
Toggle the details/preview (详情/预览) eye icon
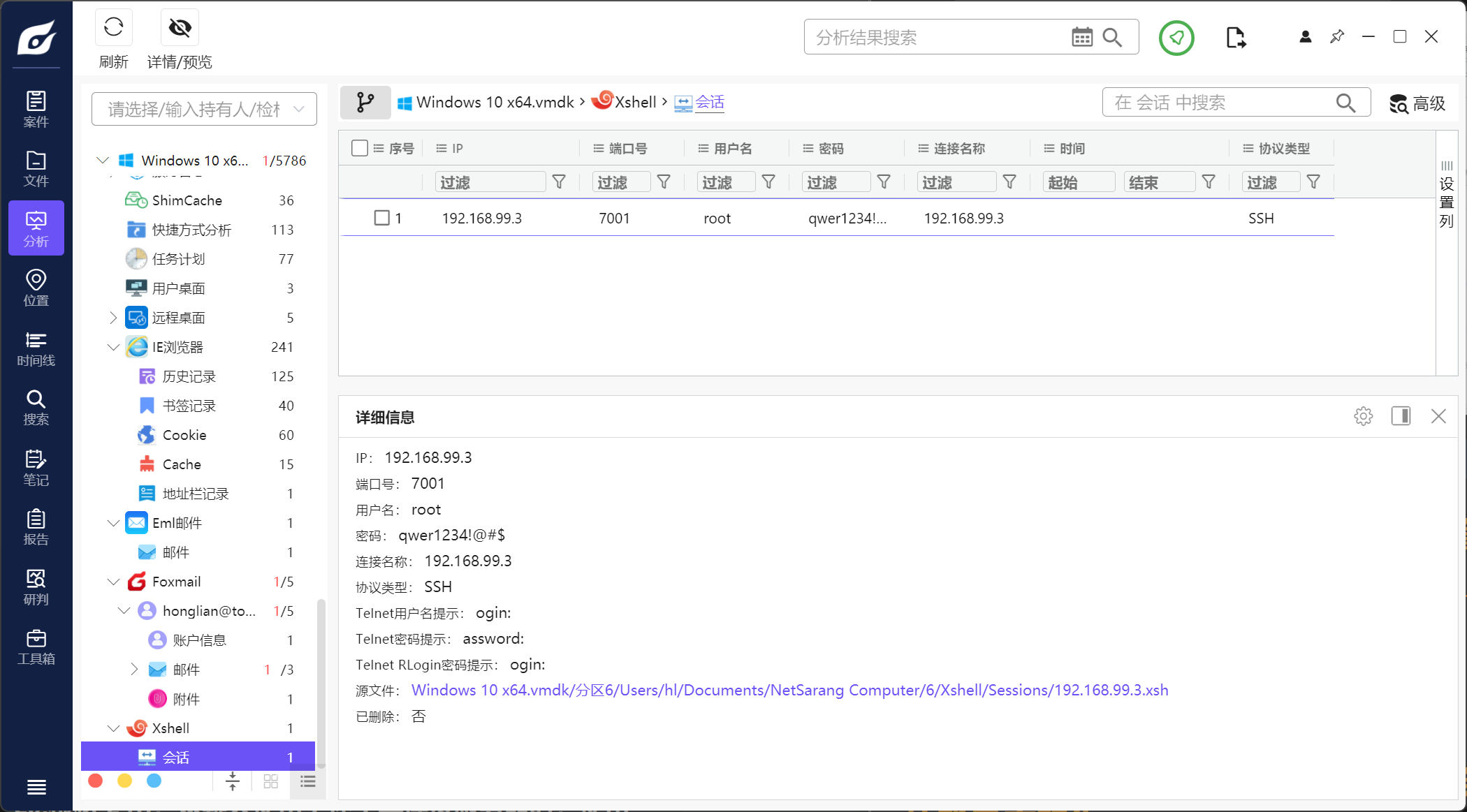[180, 28]
